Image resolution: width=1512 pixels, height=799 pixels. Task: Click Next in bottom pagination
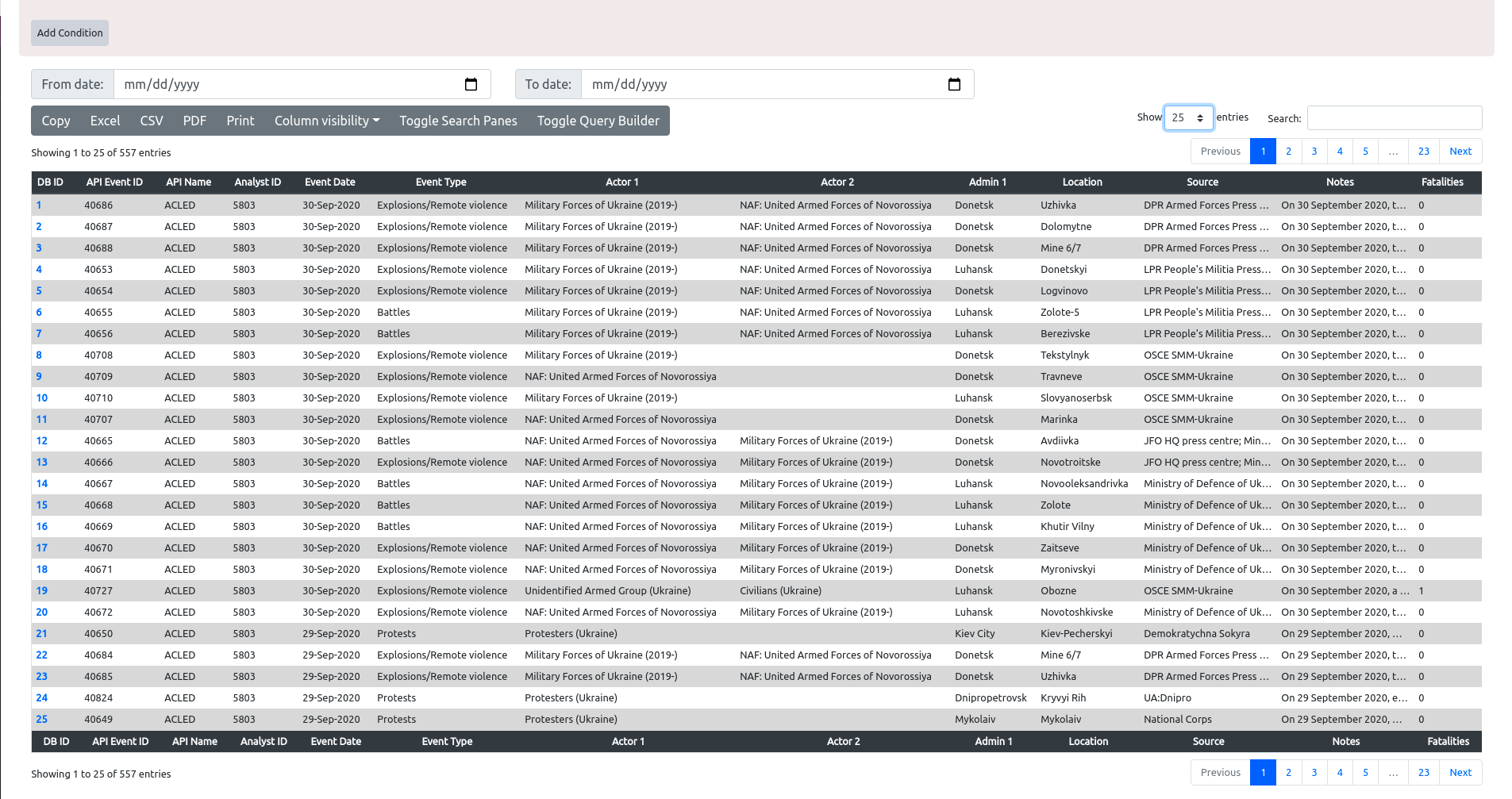(1460, 772)
